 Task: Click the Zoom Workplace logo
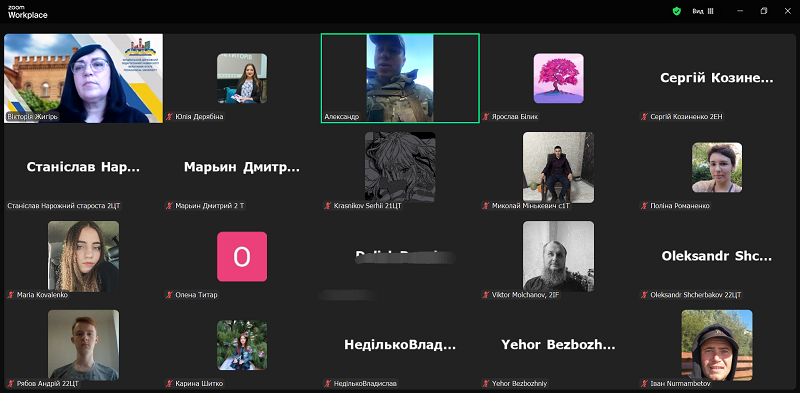click(28, 12)
